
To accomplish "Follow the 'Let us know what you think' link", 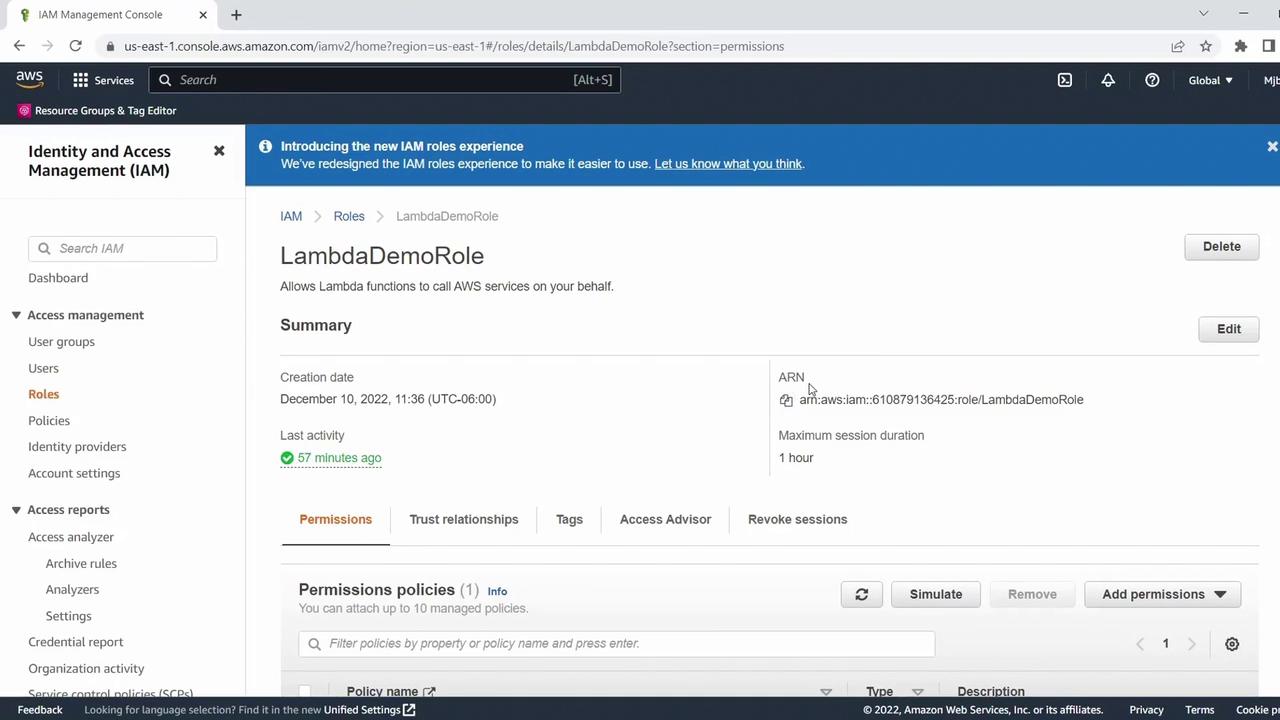I will point(728,164).
